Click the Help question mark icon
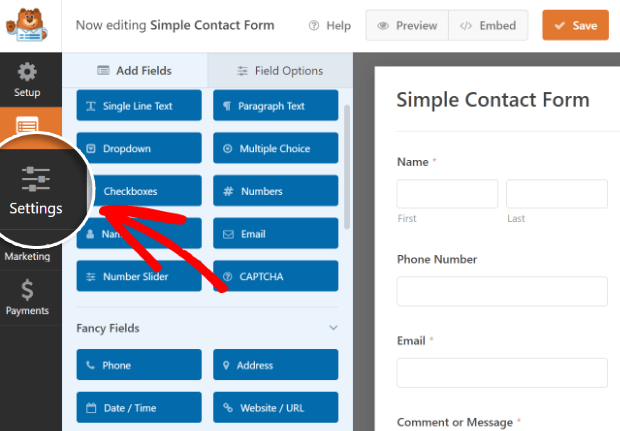 pyautogui.click(x=314, y=25)
